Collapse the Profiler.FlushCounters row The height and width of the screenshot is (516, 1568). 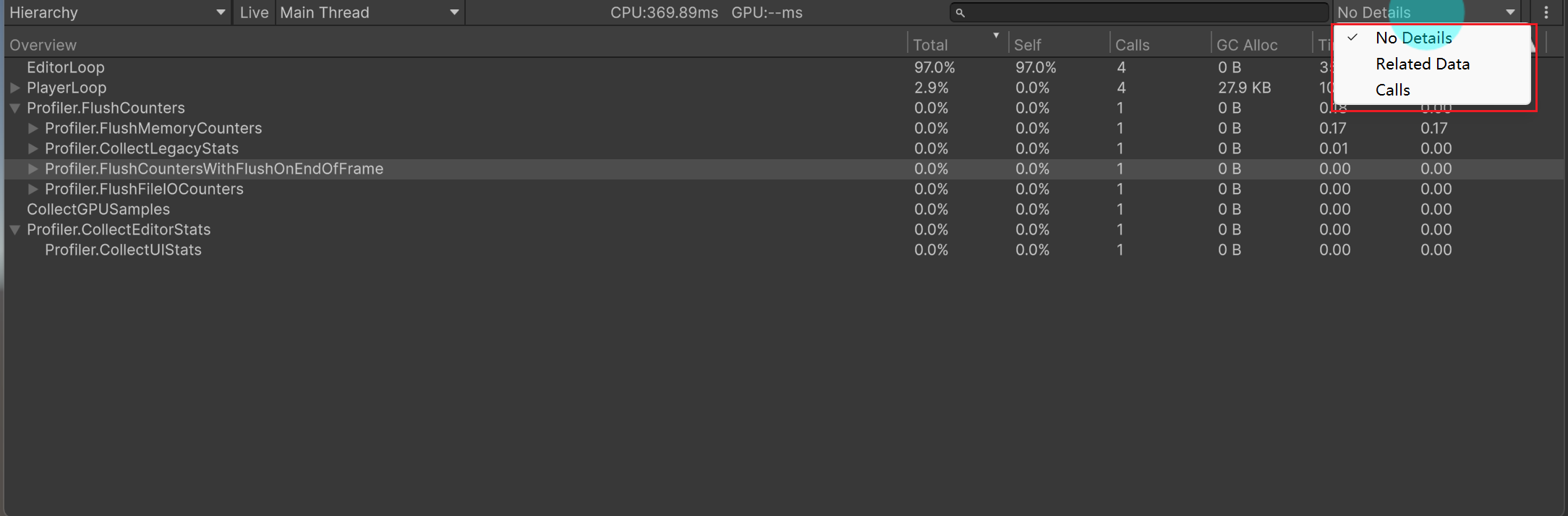(x=14, y=108)
